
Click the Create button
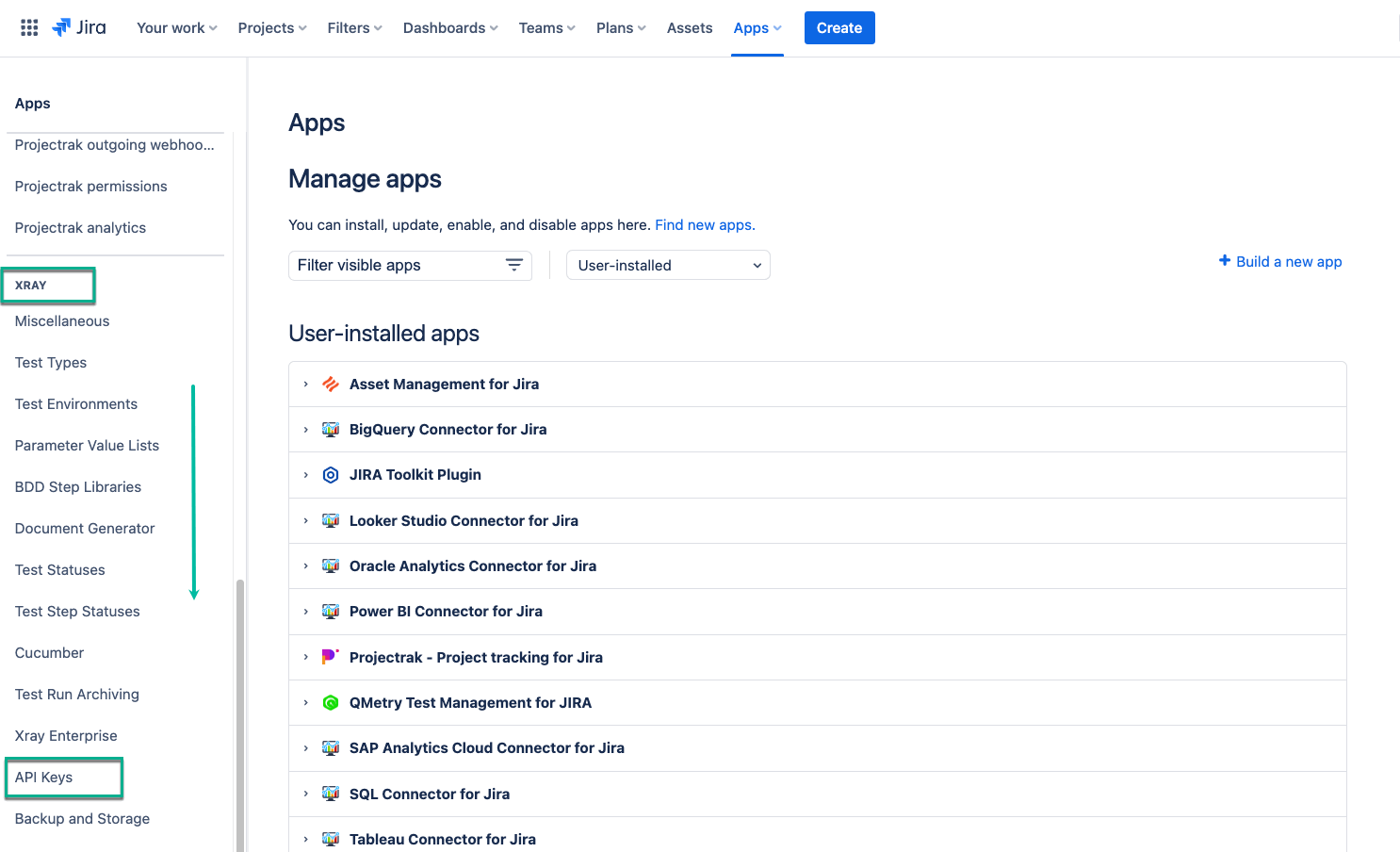(839, 28)
